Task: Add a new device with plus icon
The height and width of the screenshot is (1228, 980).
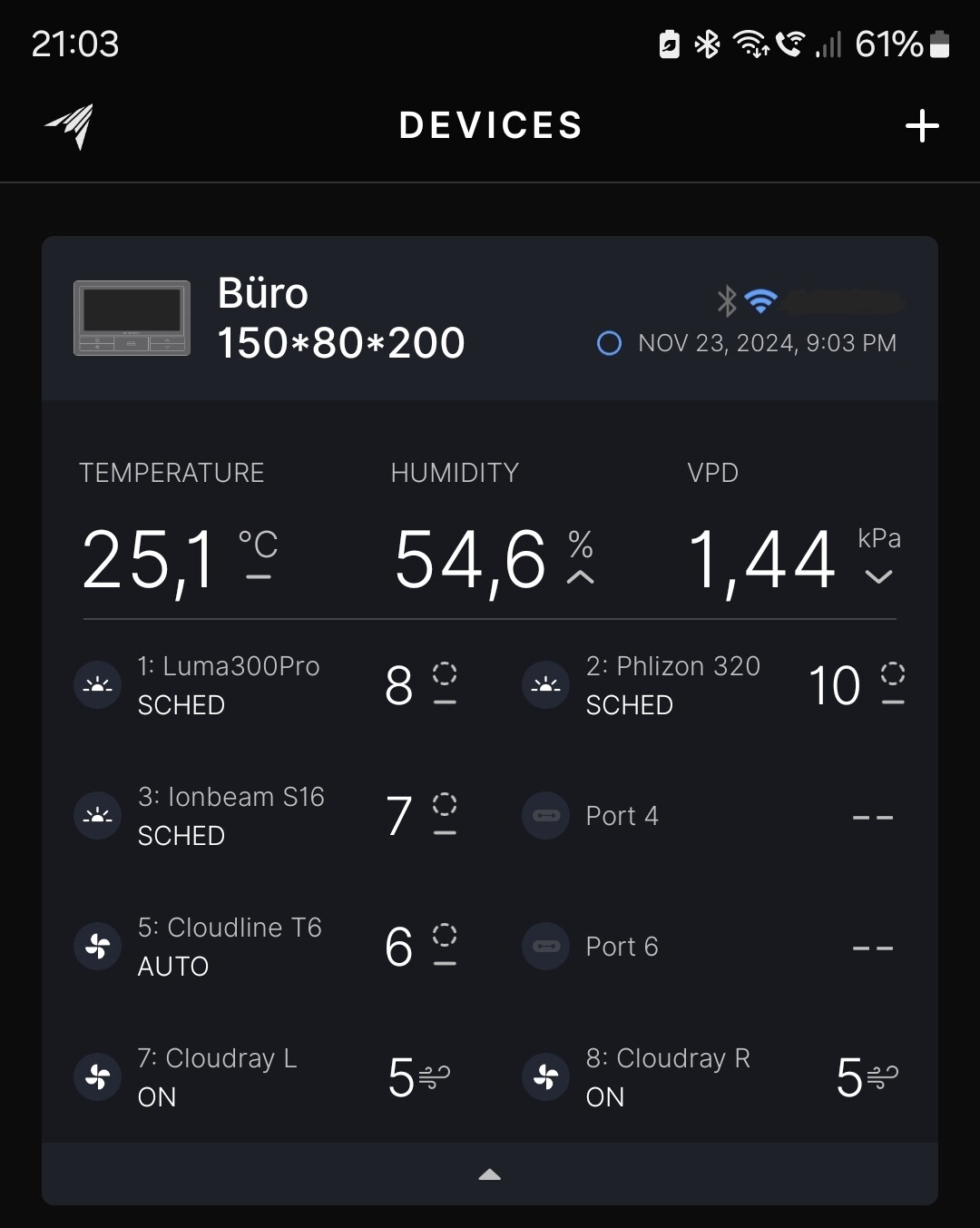Action: [x=922, y=126]
